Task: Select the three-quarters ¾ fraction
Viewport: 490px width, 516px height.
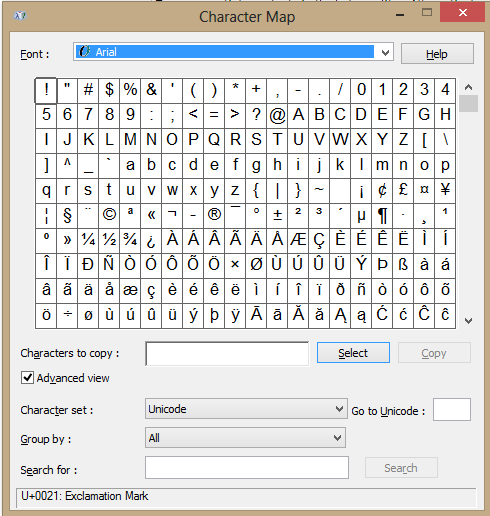Action: (x=130, y=240)
